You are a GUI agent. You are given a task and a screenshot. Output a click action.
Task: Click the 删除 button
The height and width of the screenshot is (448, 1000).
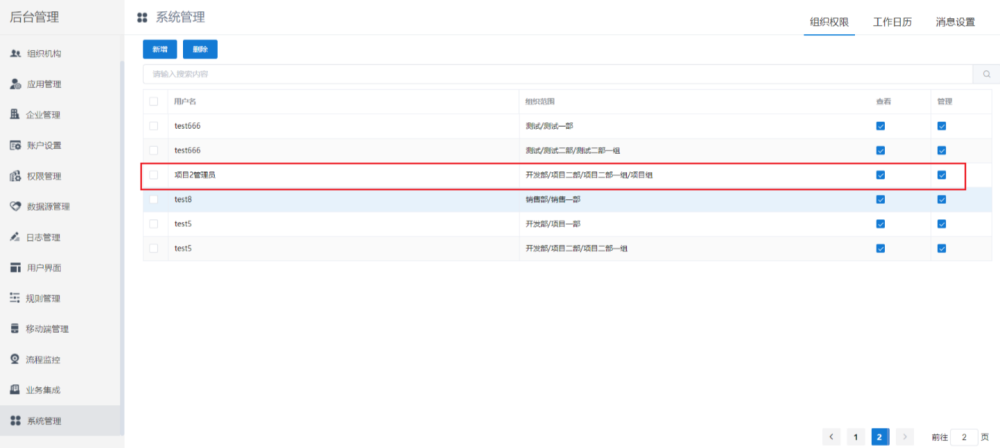[x=200, y=48]
